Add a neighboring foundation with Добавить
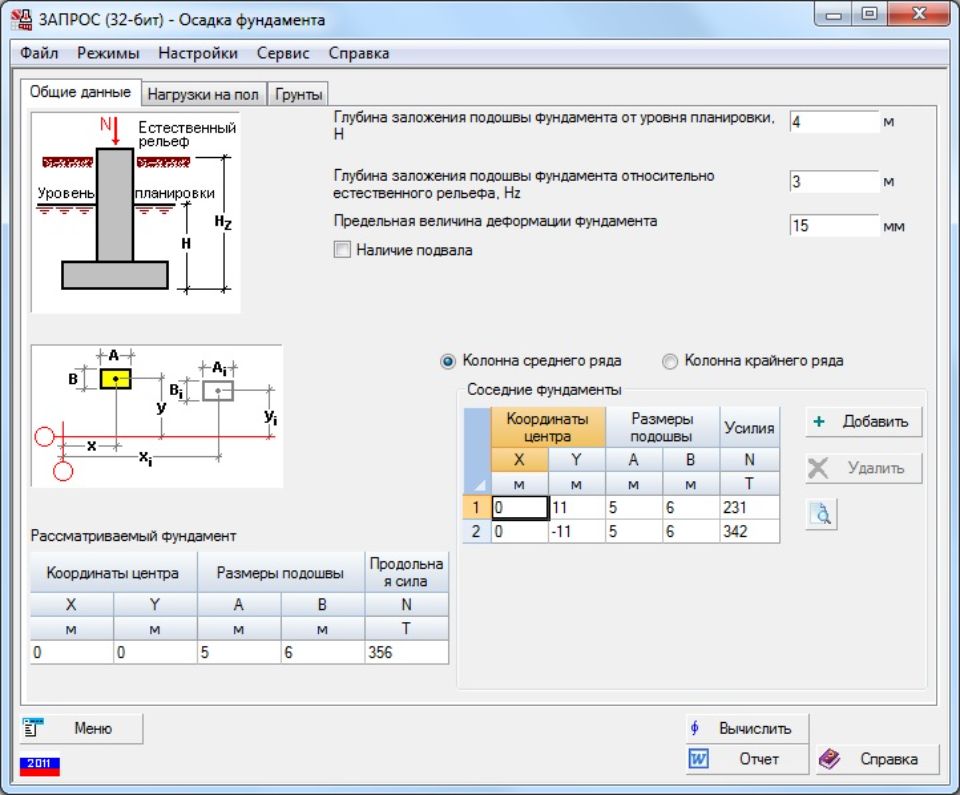 (863, 421)
